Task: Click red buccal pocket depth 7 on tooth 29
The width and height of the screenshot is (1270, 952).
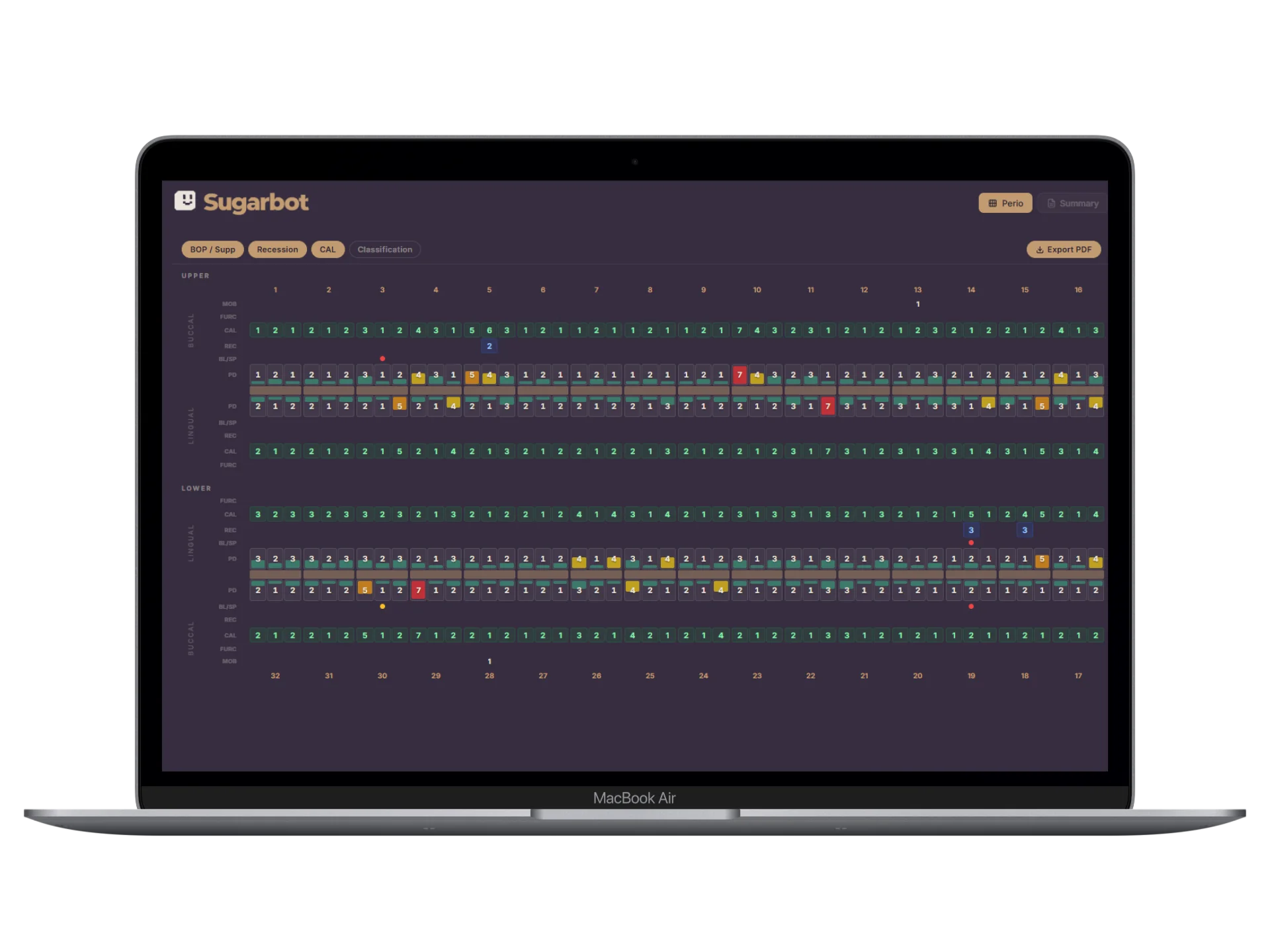Action: click(418, 590)
